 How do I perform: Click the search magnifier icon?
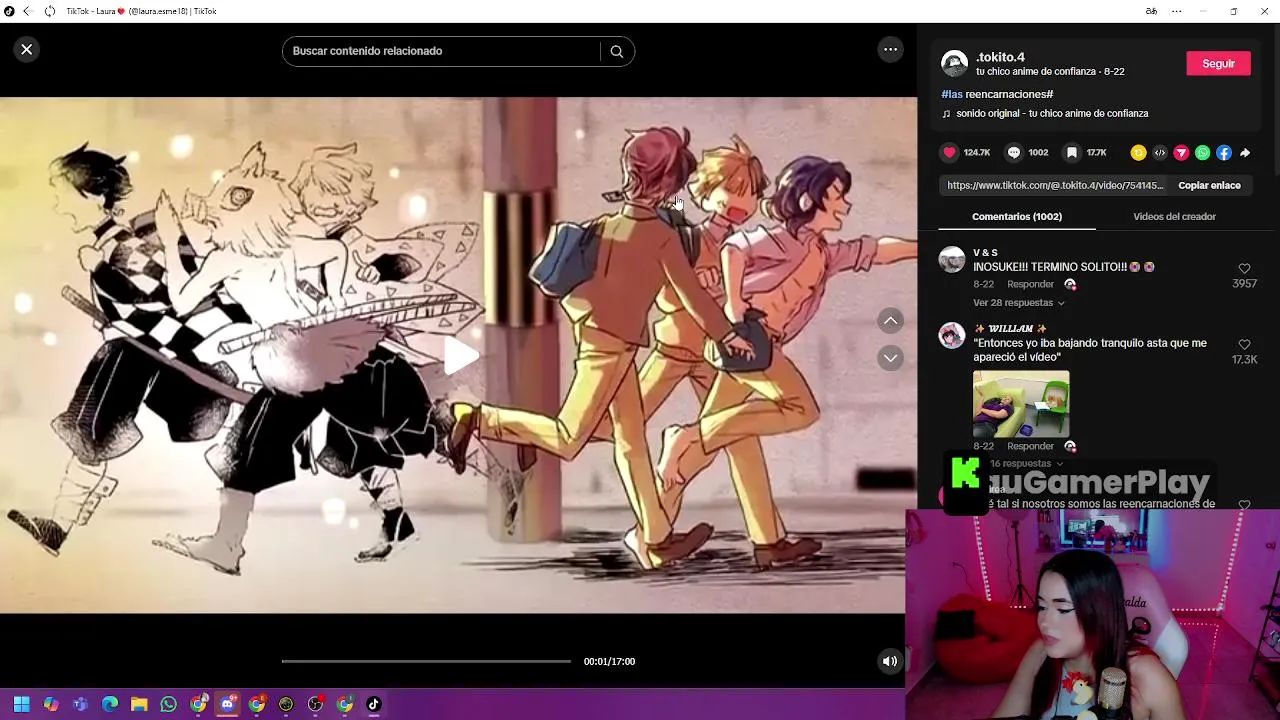click(616, 51)
